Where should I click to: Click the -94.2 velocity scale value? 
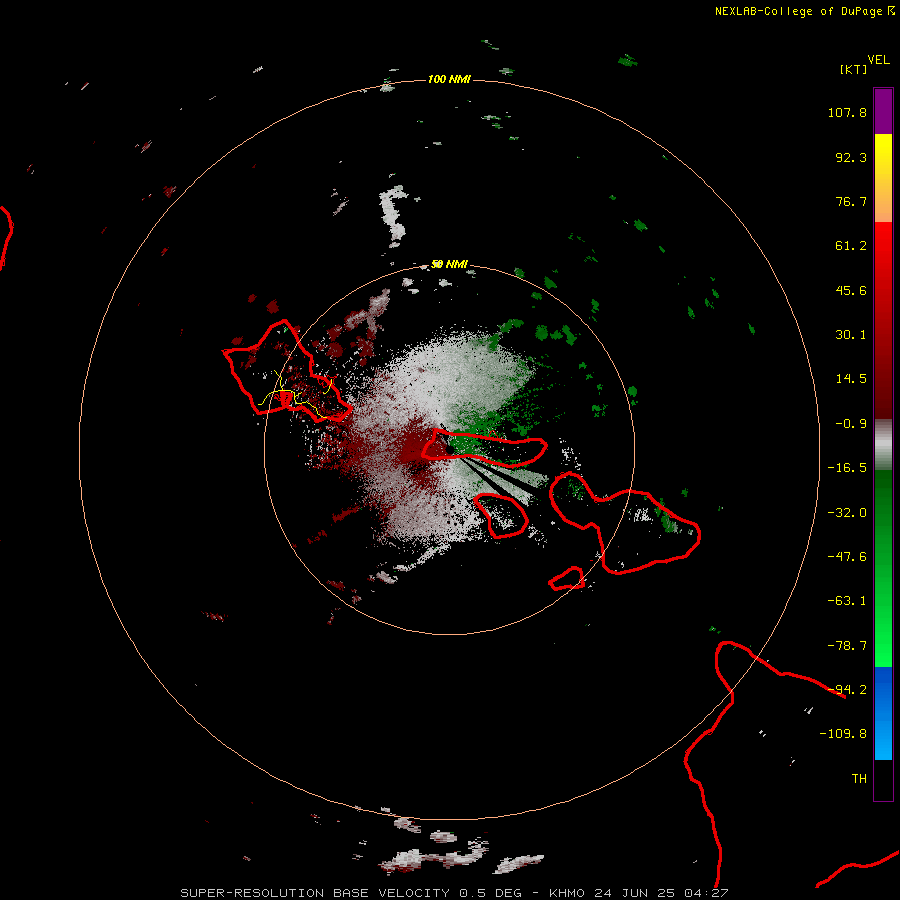(847, 690)
